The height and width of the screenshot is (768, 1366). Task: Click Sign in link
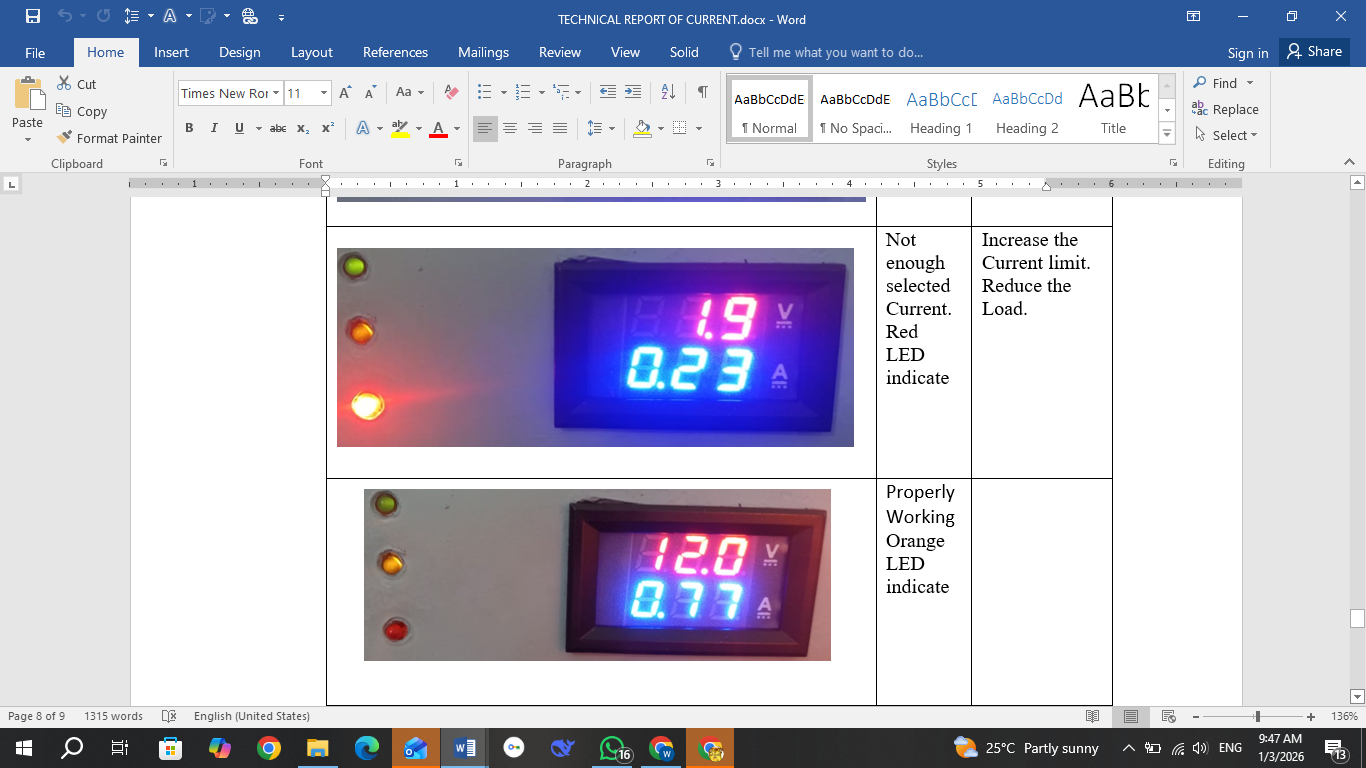point(1248,53)
